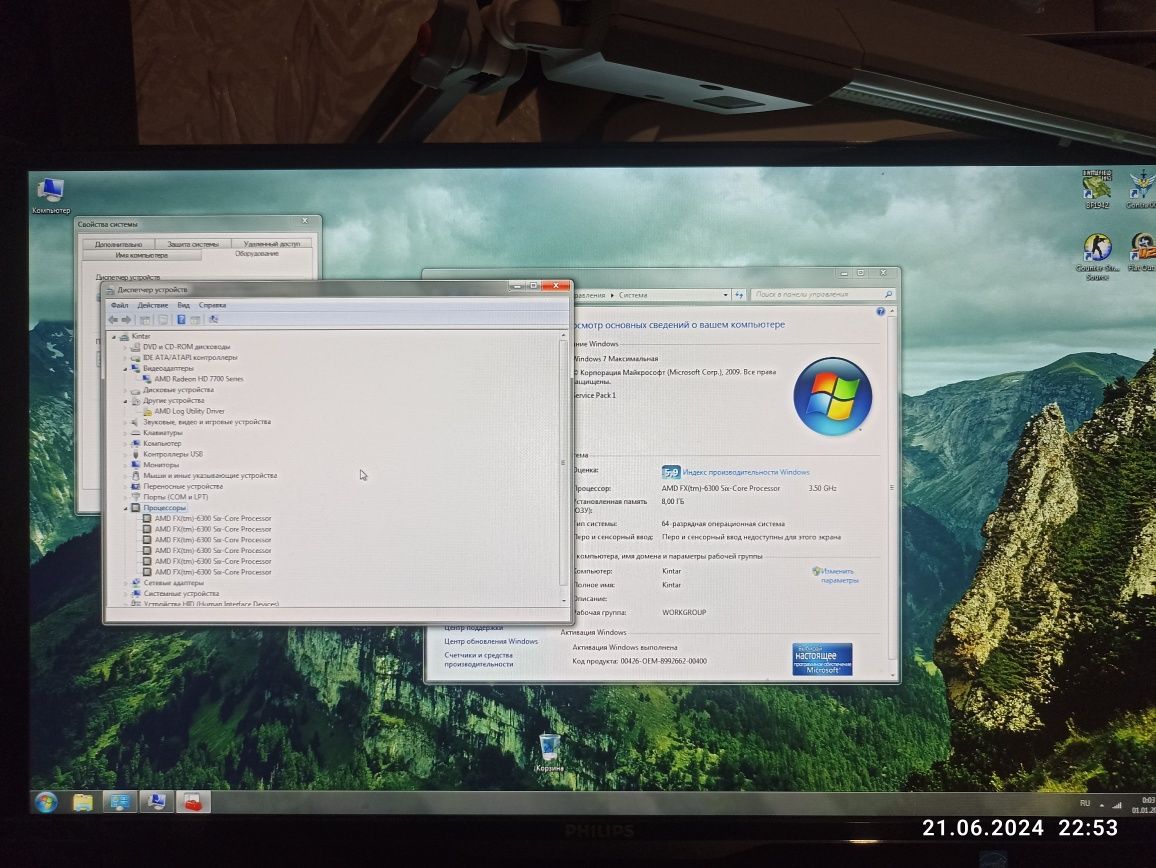Click the red toolbox icon on taskbar

tap(193, 802)
